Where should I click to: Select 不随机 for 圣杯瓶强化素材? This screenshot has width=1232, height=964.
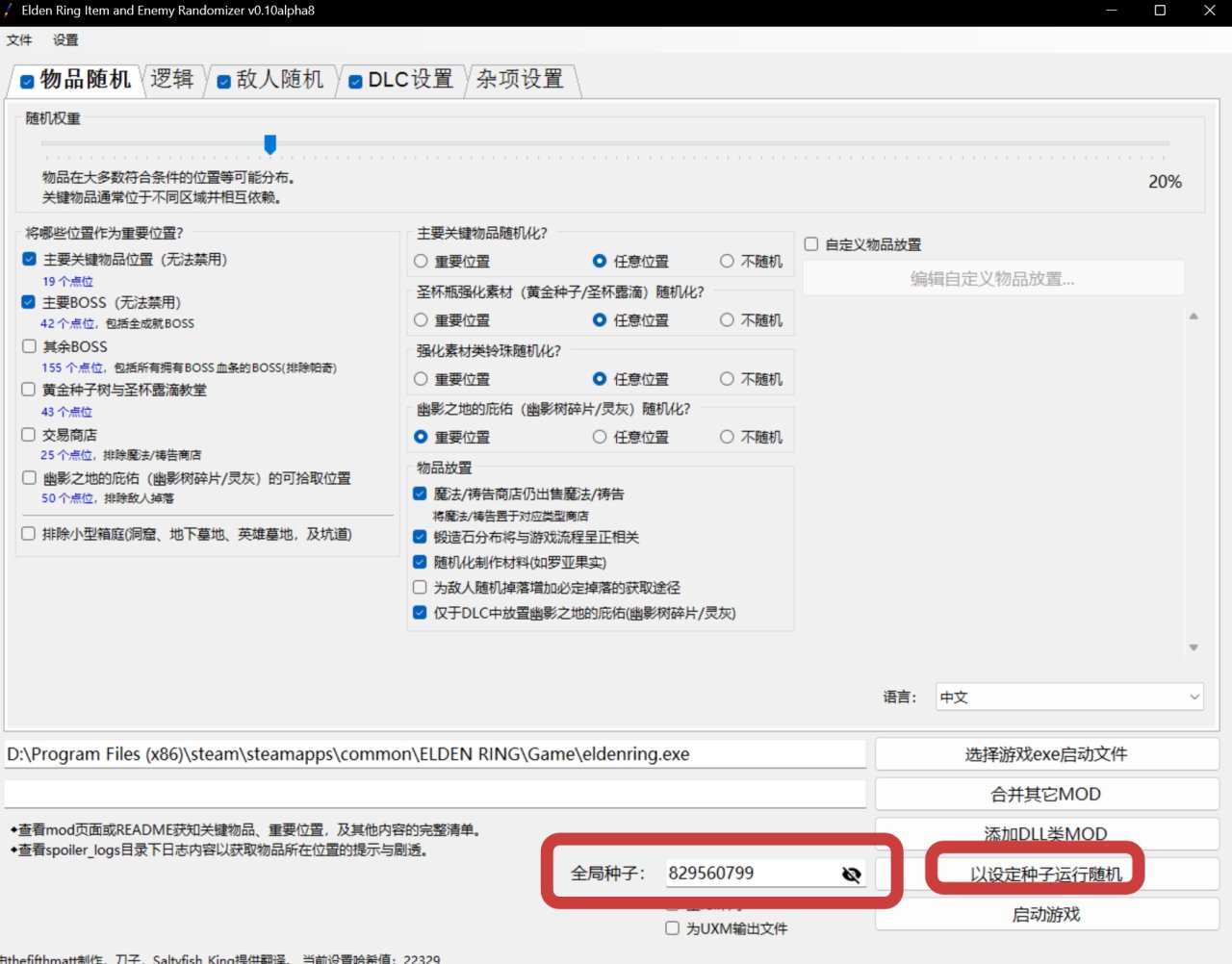(727, 319)
